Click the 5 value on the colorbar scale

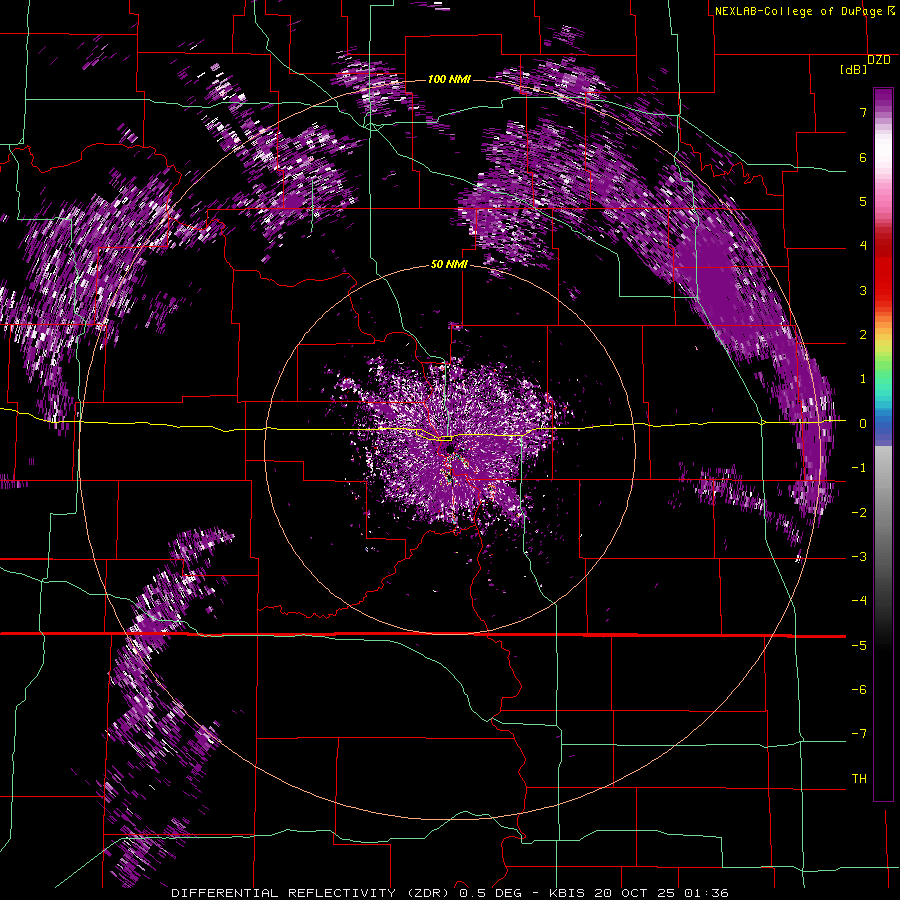(x=863, y=201)
